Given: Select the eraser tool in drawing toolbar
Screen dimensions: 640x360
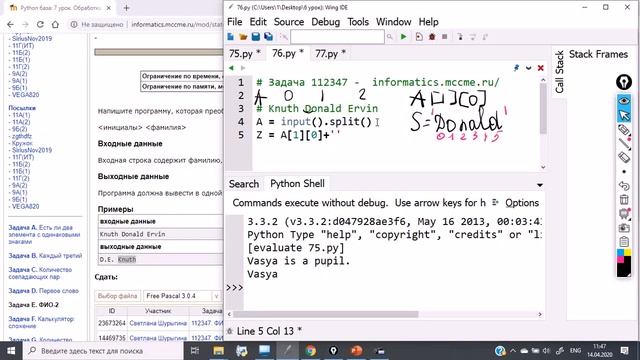Looking at the screenshot, I should (624, 157).
